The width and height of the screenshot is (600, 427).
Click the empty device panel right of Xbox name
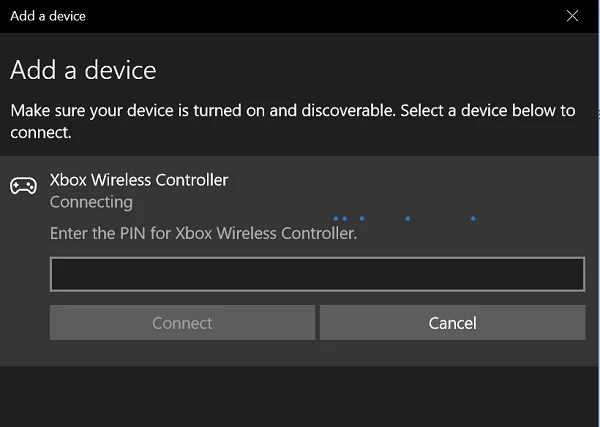pos(420,180)
